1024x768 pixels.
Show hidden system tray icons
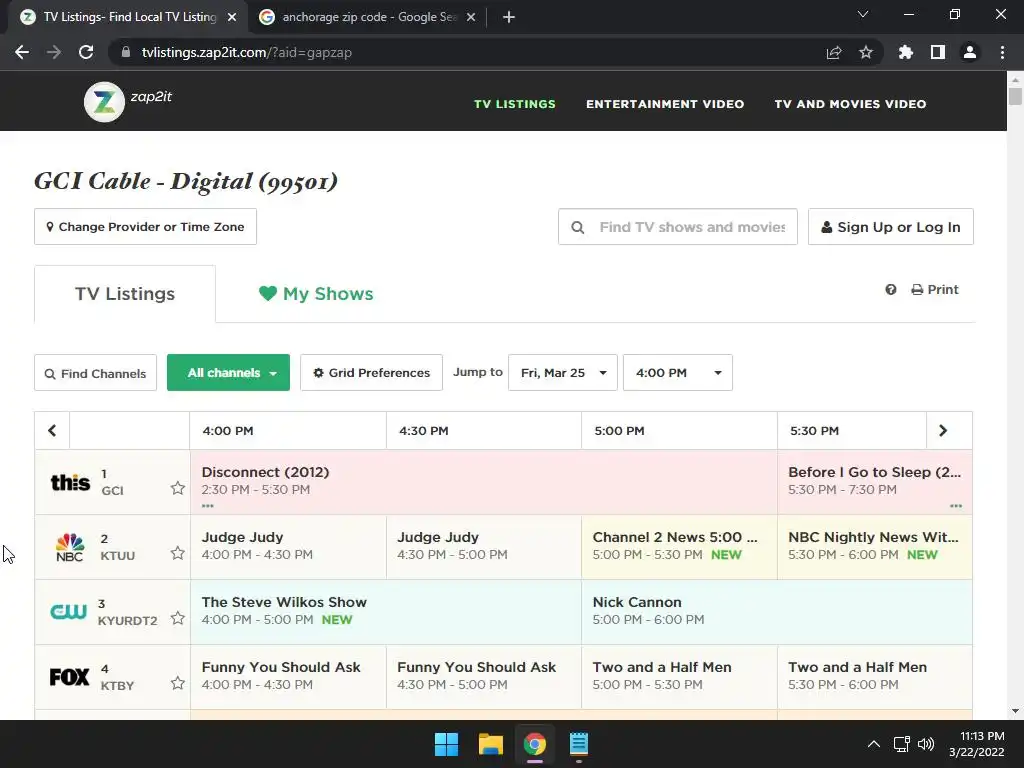pyautogui.click(x=873, y=744)
